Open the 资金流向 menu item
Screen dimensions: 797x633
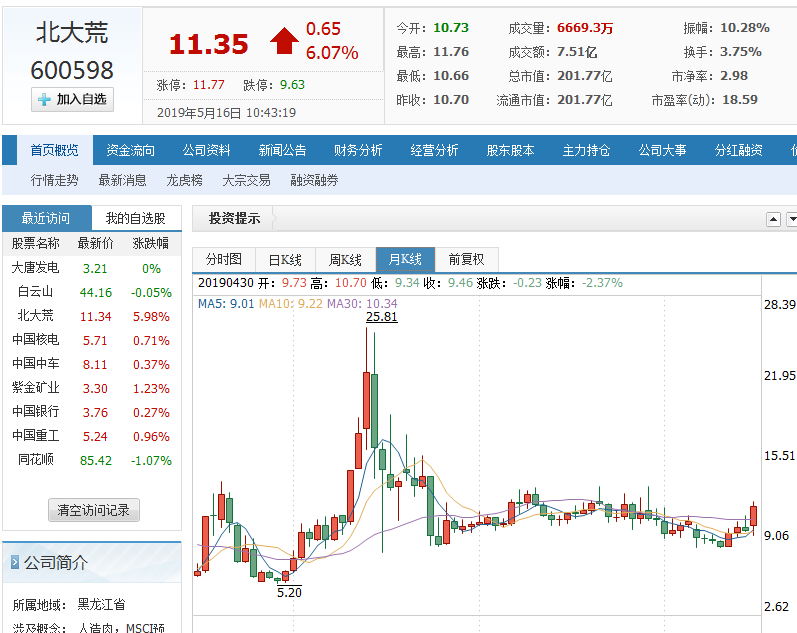point(130,150)
